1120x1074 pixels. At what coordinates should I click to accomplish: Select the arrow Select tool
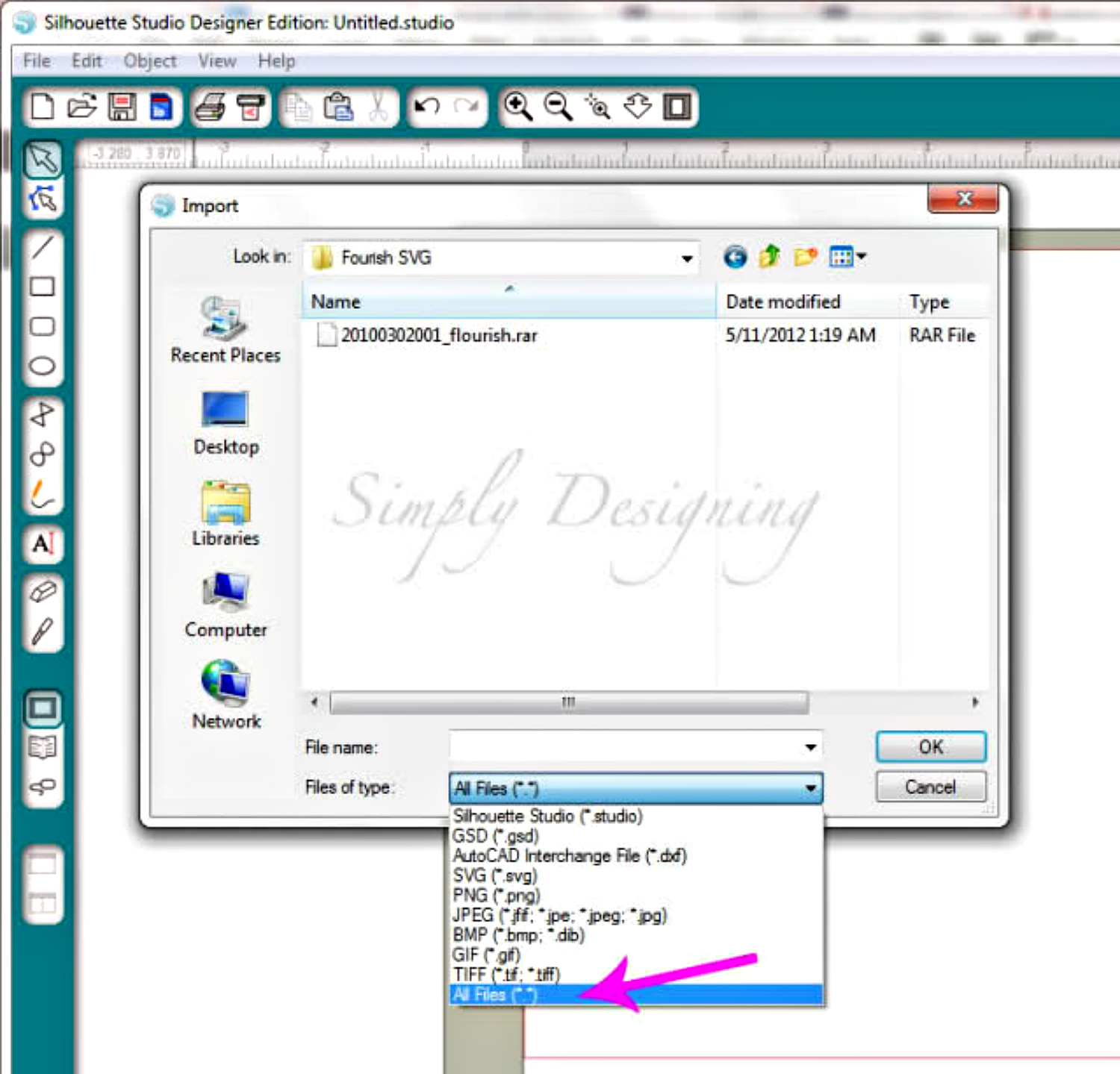coord(43,159)
